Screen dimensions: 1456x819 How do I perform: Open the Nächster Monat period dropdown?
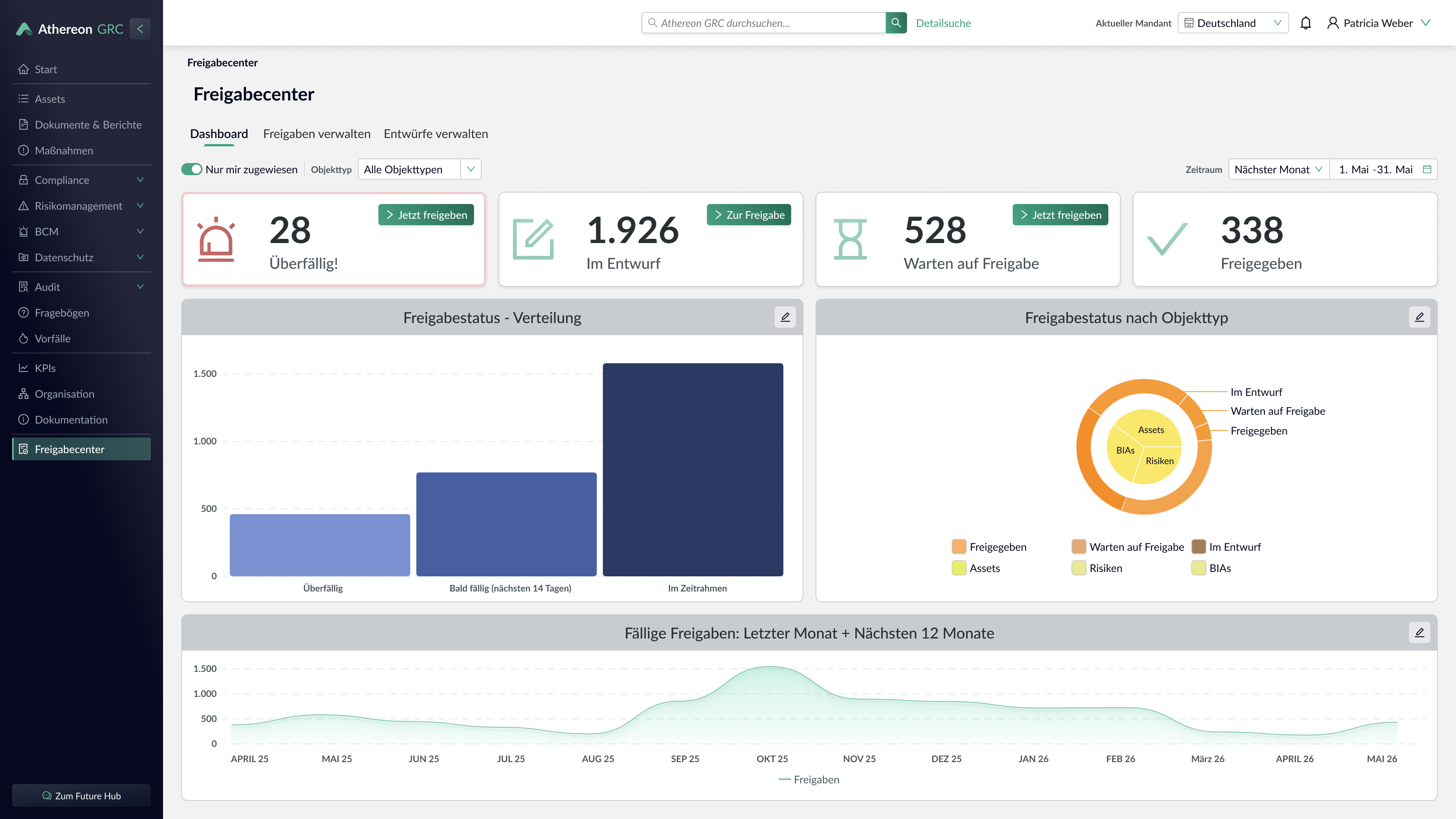point(1278,169)
